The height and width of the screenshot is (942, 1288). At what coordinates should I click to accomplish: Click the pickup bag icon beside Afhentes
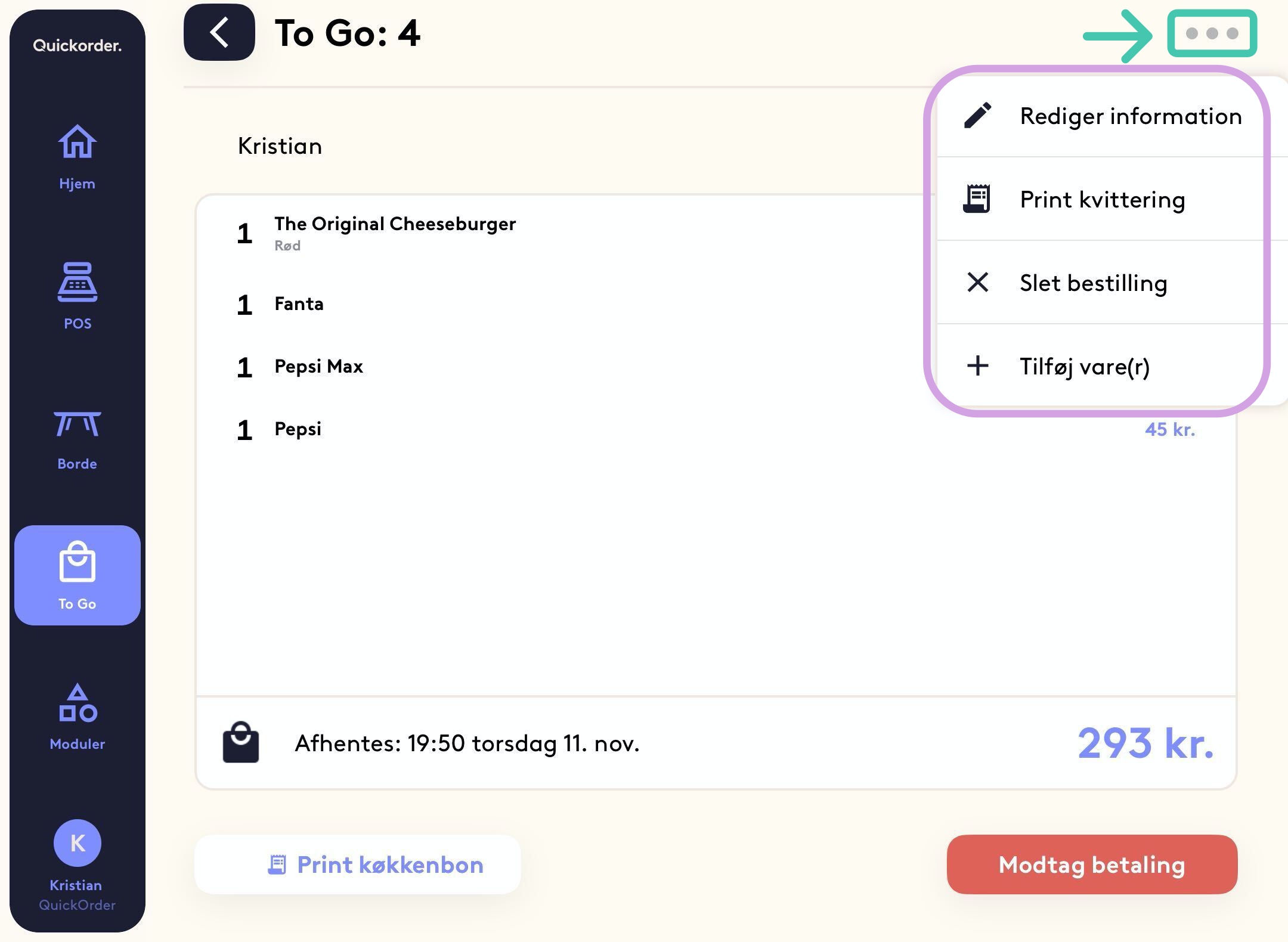tap(240, 742)
